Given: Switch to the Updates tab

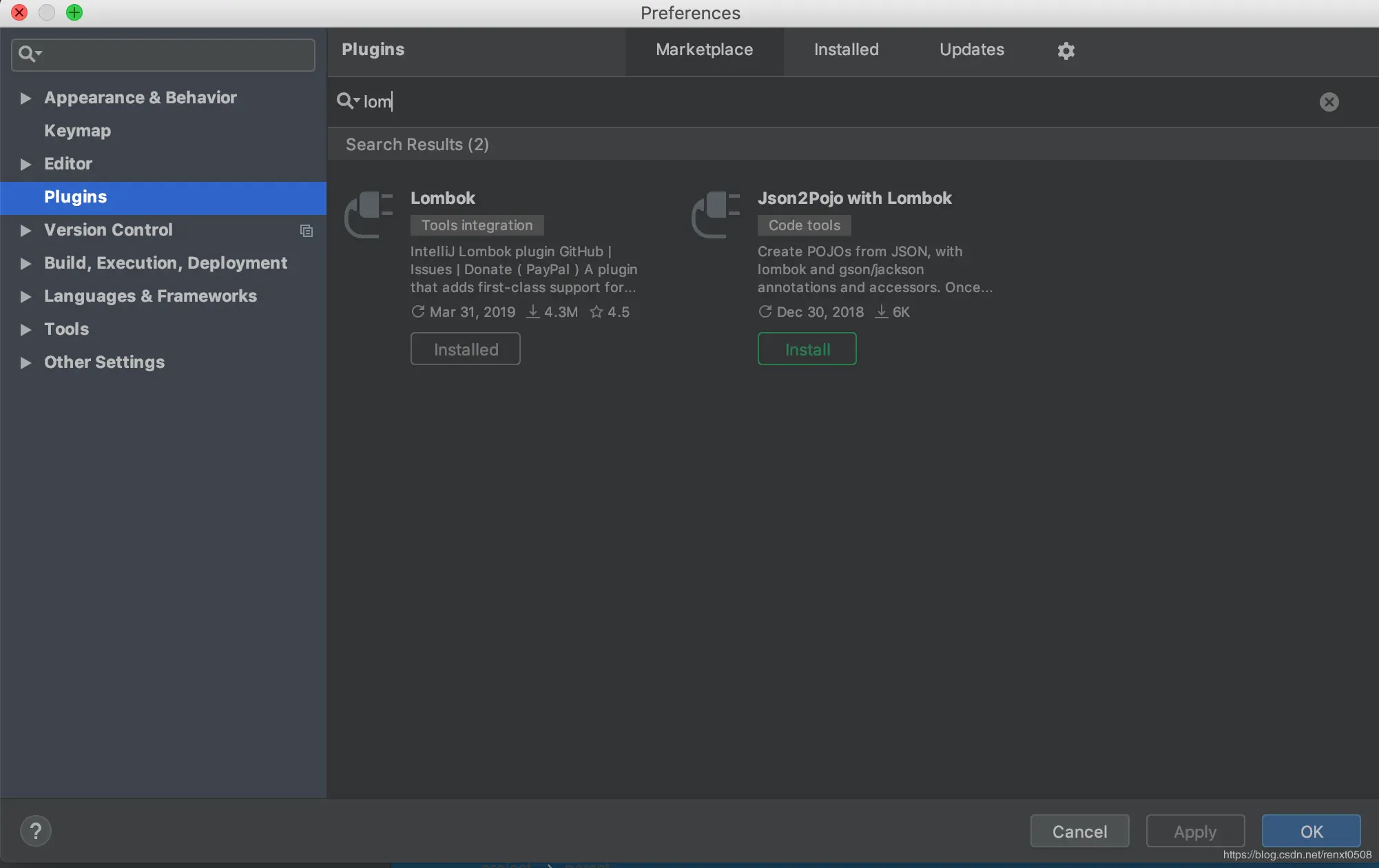Looking at the screenshot, I should (971, 50).
